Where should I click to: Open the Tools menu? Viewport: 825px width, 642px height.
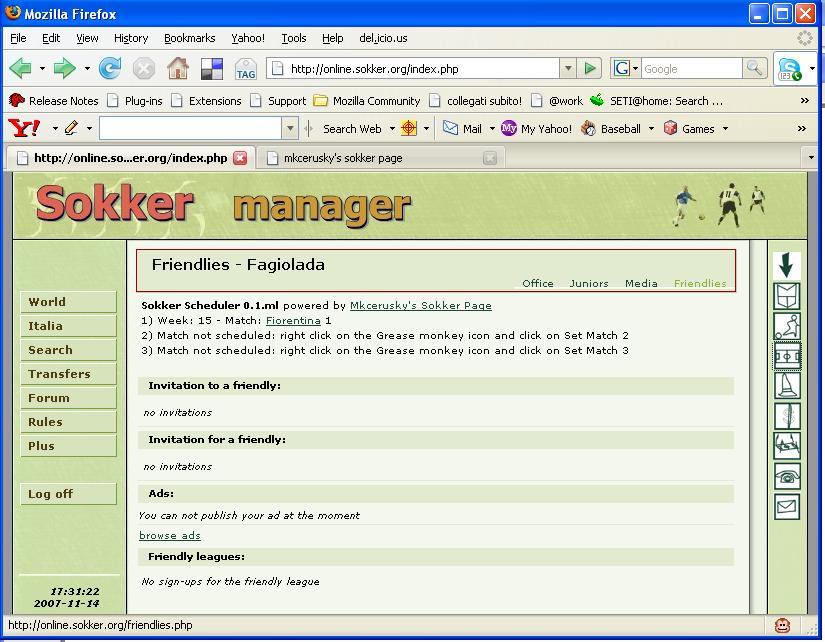click(x=294, y=38)
